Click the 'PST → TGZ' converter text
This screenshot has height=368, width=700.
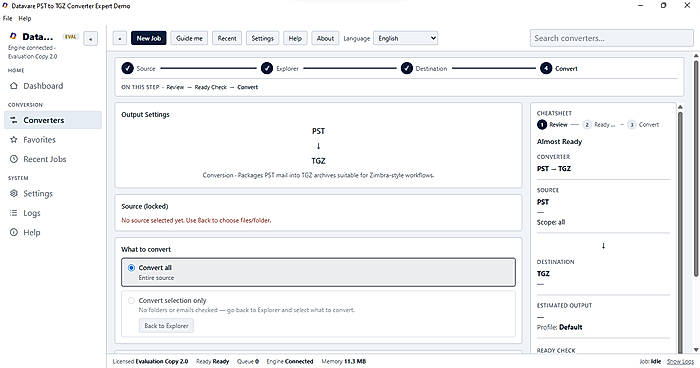click(554, 168)
